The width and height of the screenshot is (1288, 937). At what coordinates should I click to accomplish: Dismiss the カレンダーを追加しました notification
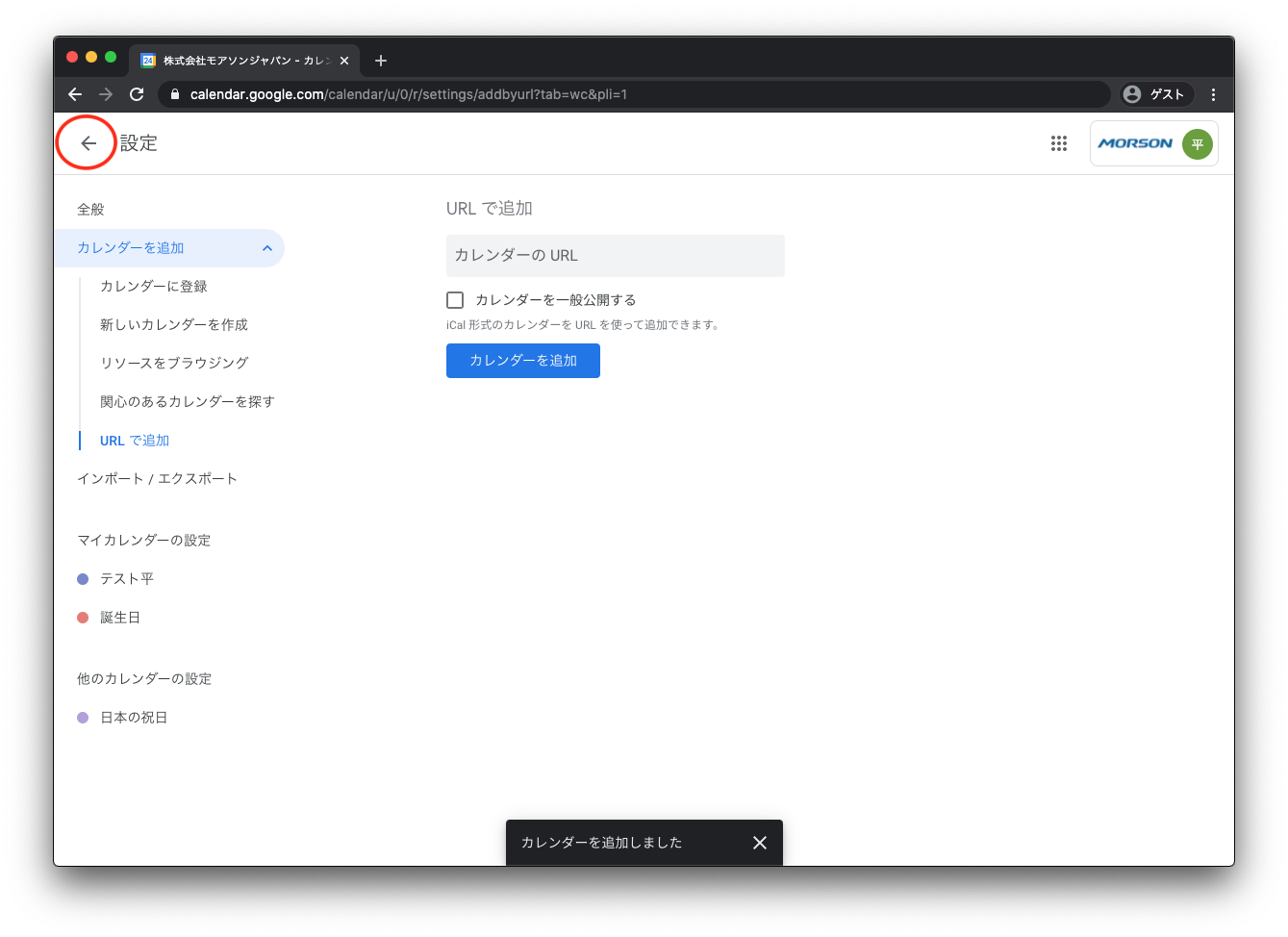point(759,843)
